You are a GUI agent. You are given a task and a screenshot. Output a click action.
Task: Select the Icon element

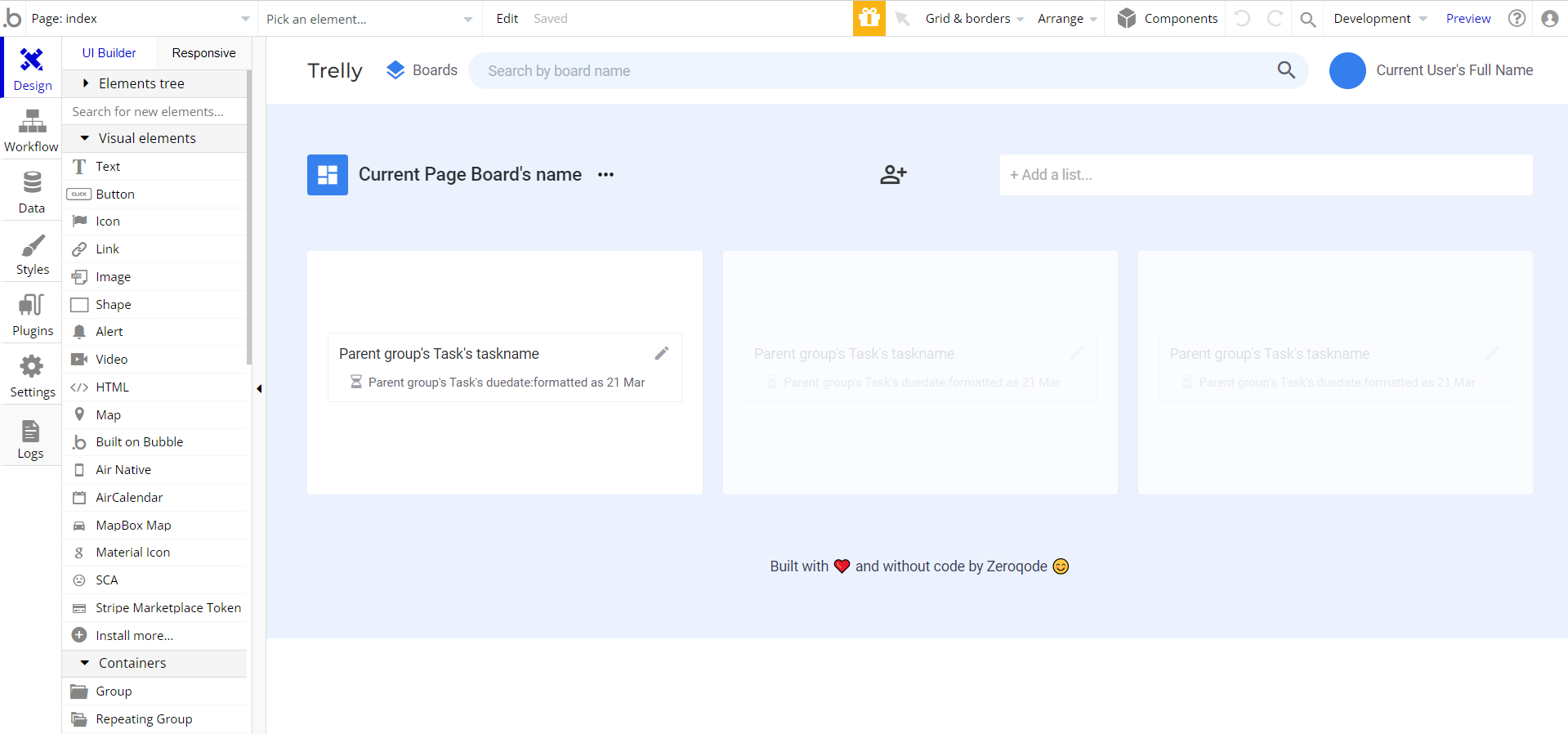click(x=154, y=221)
